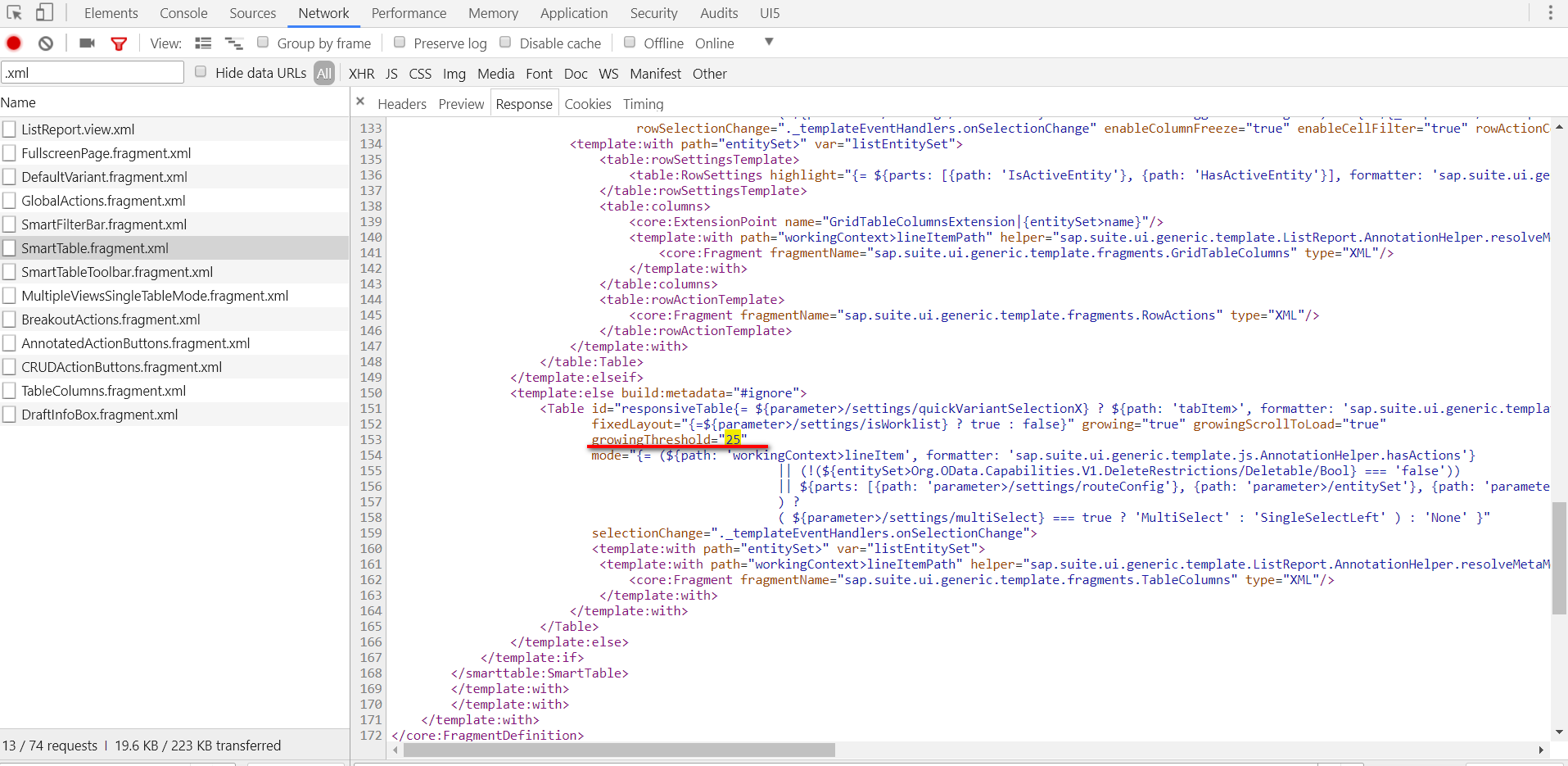Open the UI5 panel tab

point(770,13)
